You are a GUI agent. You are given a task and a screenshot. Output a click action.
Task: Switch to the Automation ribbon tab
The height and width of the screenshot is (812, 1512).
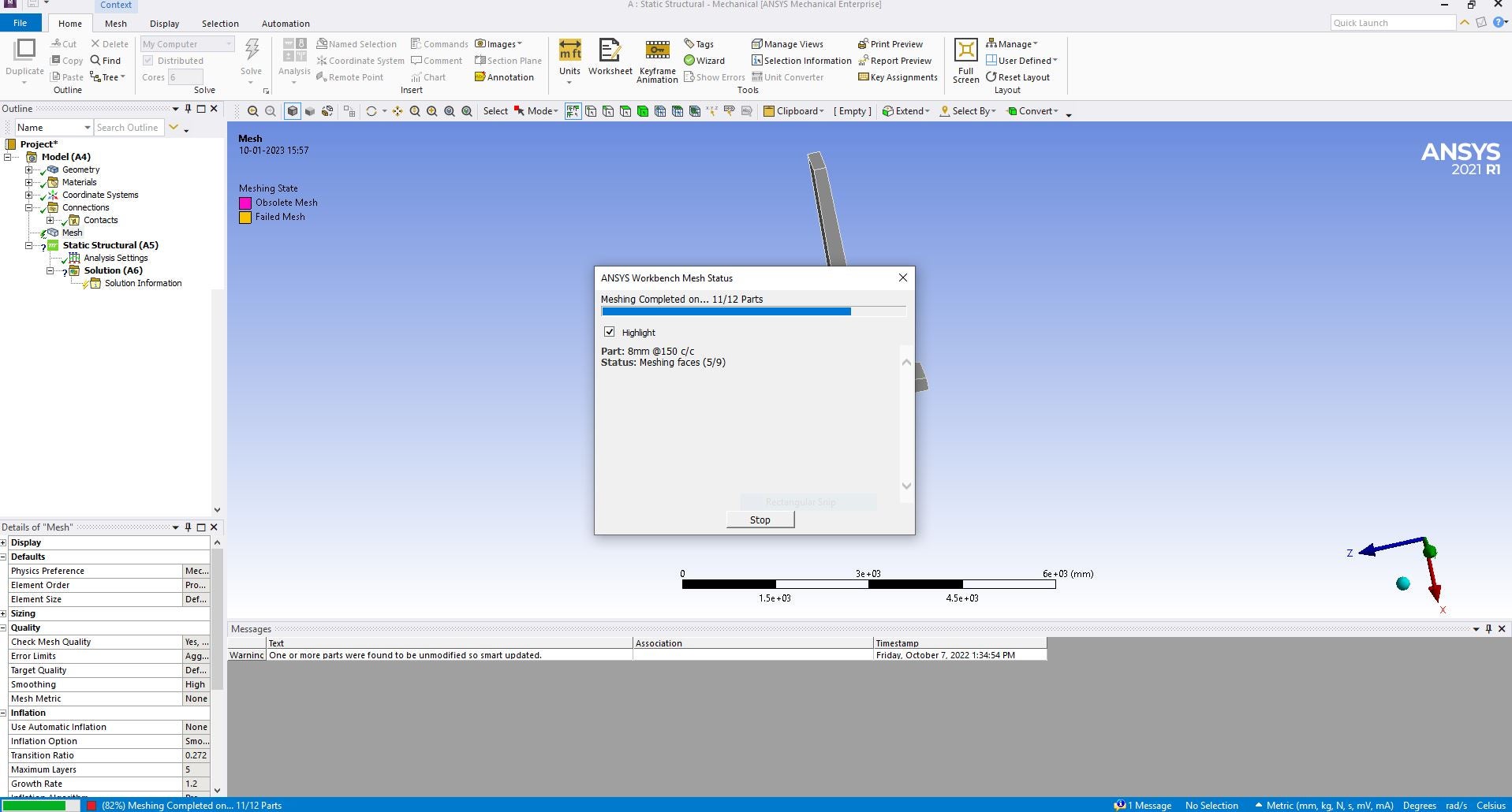coord(286,24)
